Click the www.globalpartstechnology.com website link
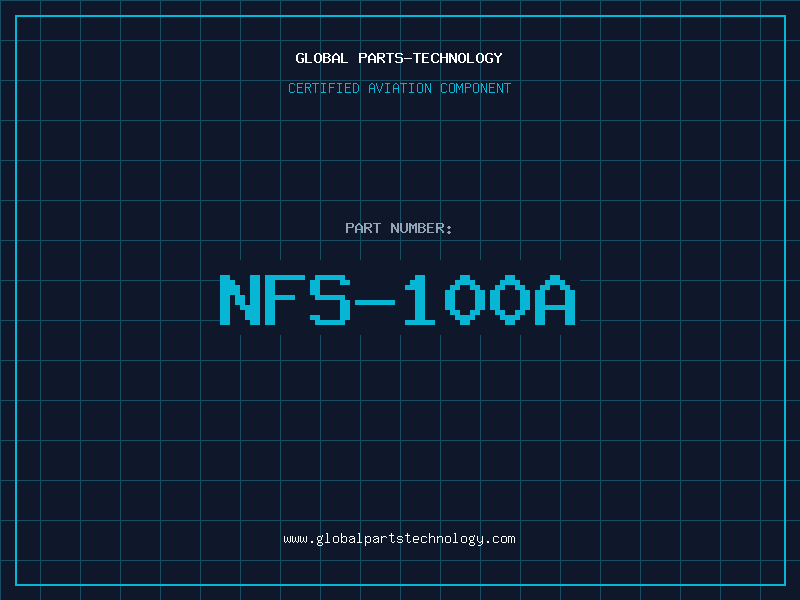 399,539
